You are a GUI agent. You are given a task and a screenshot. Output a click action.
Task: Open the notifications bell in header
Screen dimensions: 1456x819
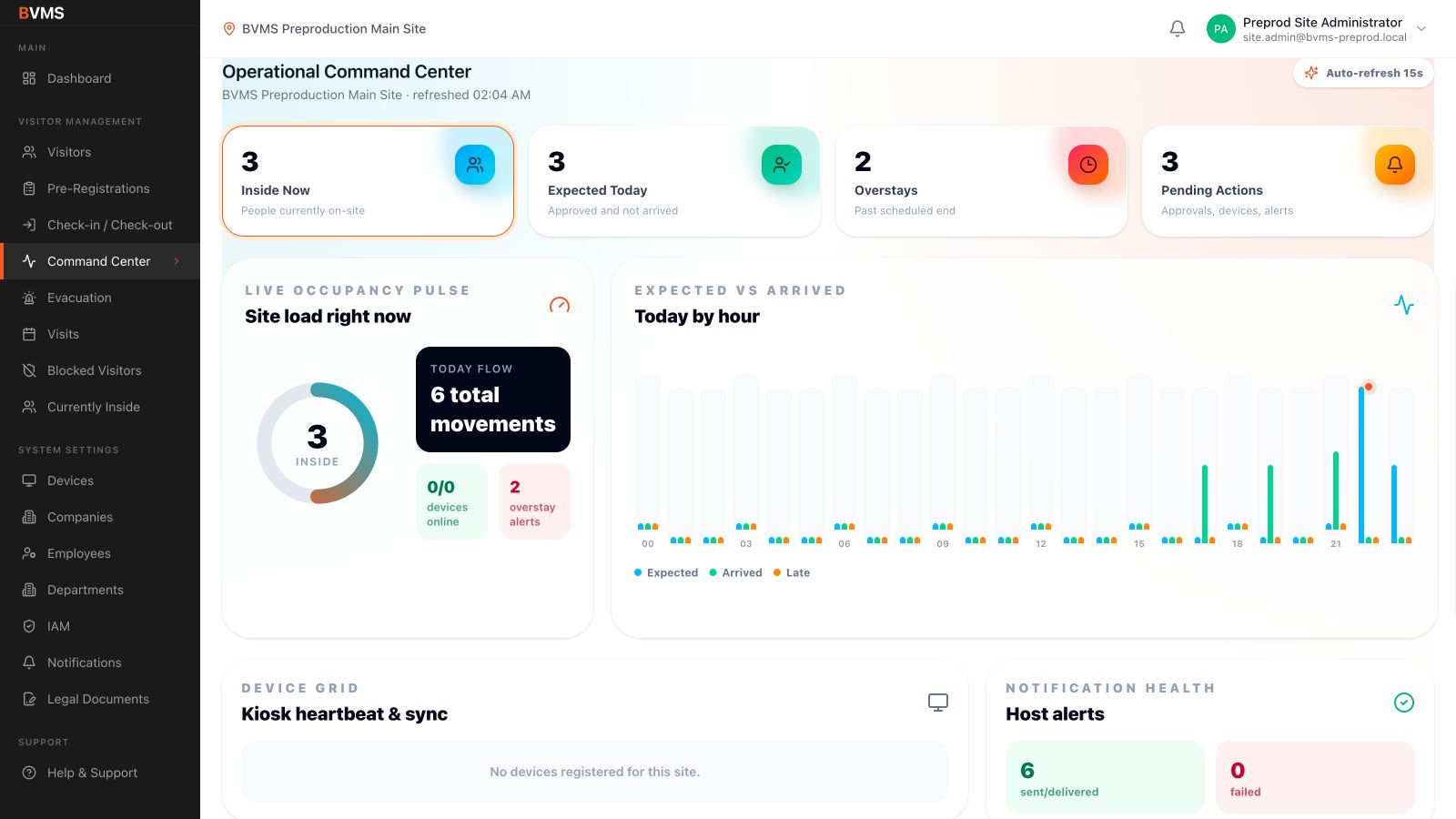coord(1177,29)
